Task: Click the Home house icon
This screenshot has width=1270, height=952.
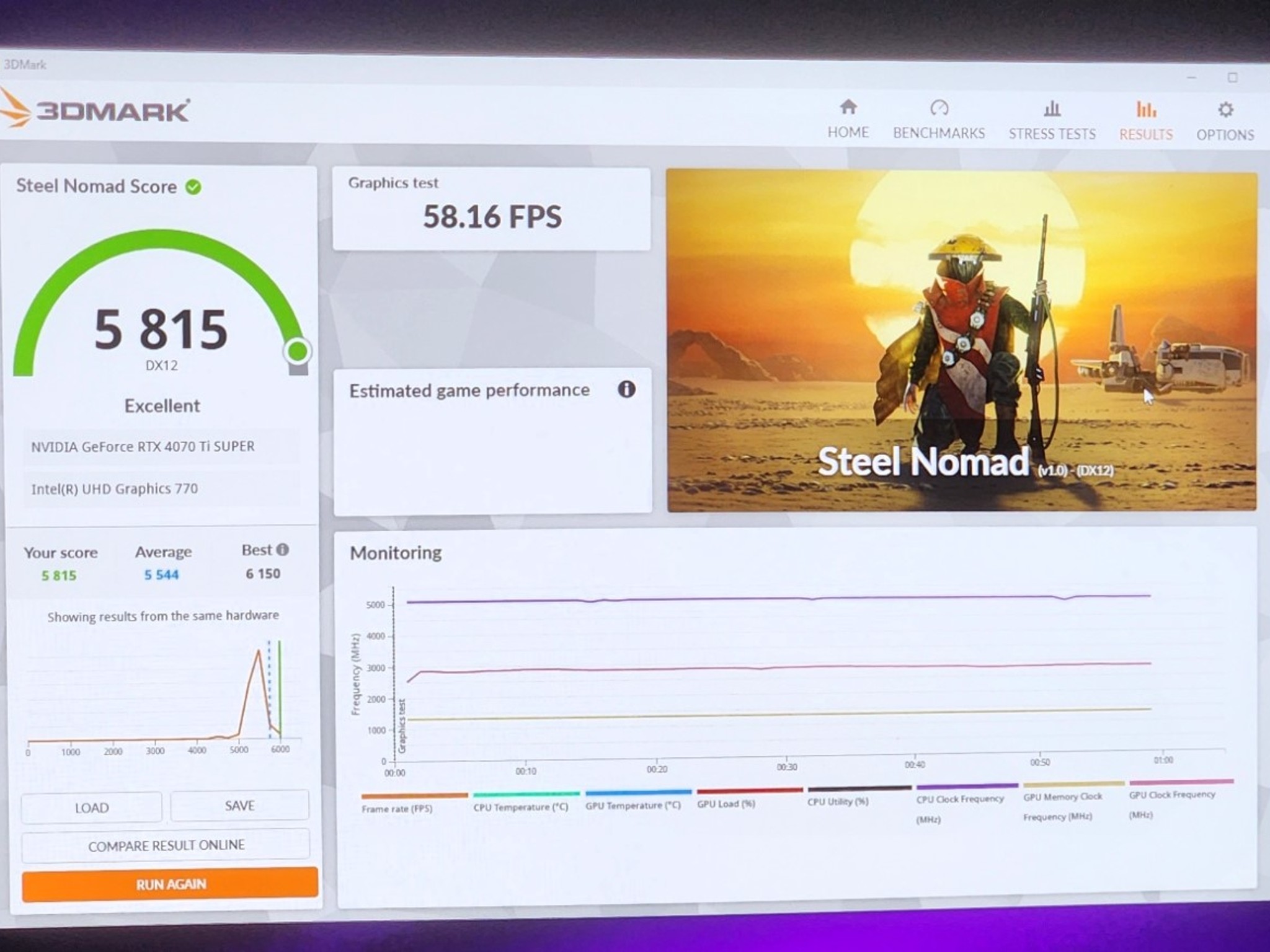Action: 848,108
